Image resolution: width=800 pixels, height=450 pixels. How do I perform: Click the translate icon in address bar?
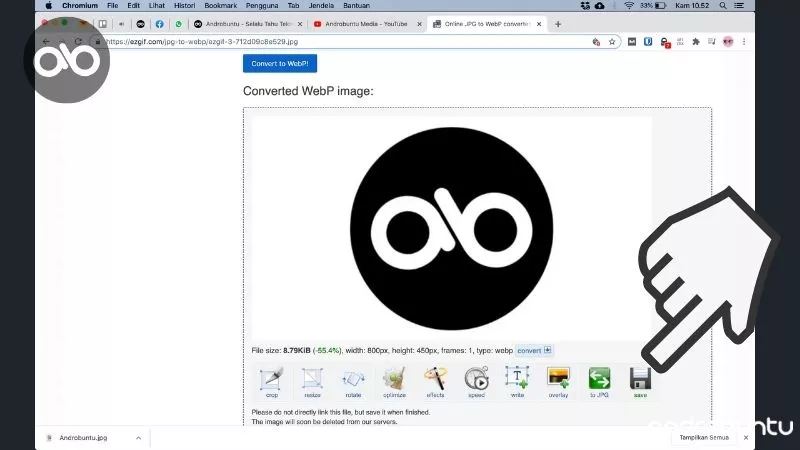click(596, 42)
